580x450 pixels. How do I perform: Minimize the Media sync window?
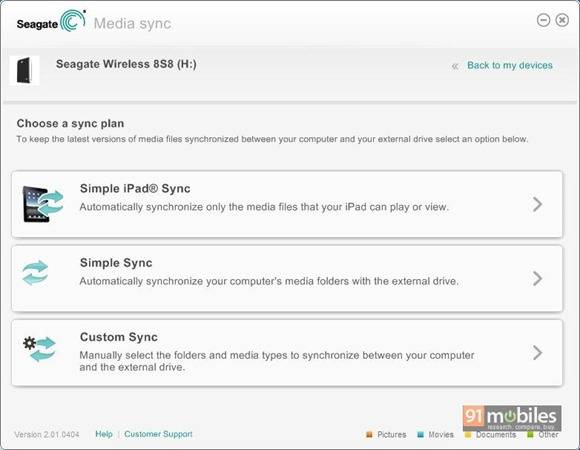tap(543, 20)
